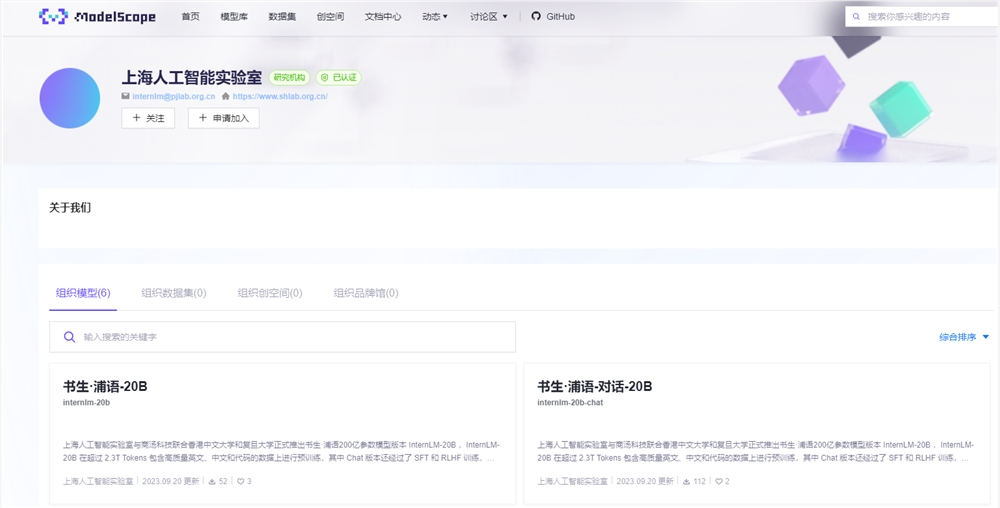This screenshot has height=508, width=1000.
Task: Click the 关于我们 heading
Action: 70,208
